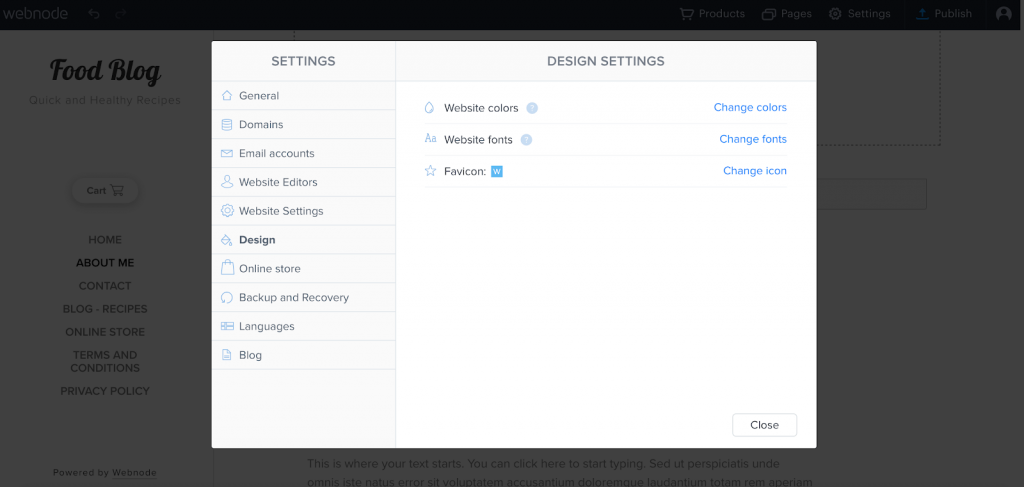
Task: Click the help icon beside Website fonts
Action: point(526,140)
